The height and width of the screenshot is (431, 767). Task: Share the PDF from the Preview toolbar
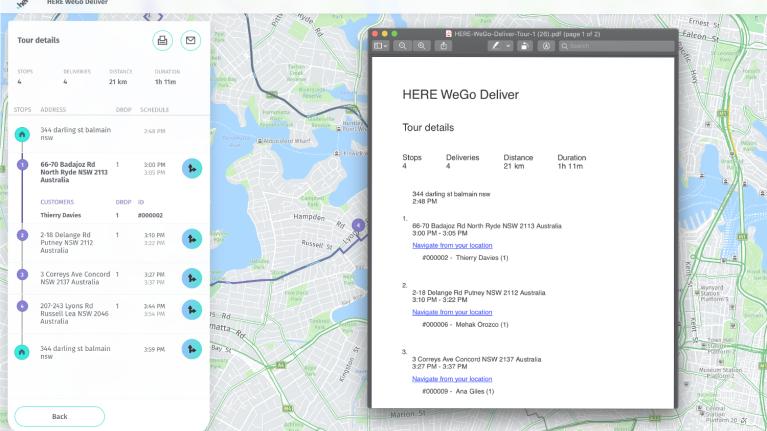pos(444,46)
